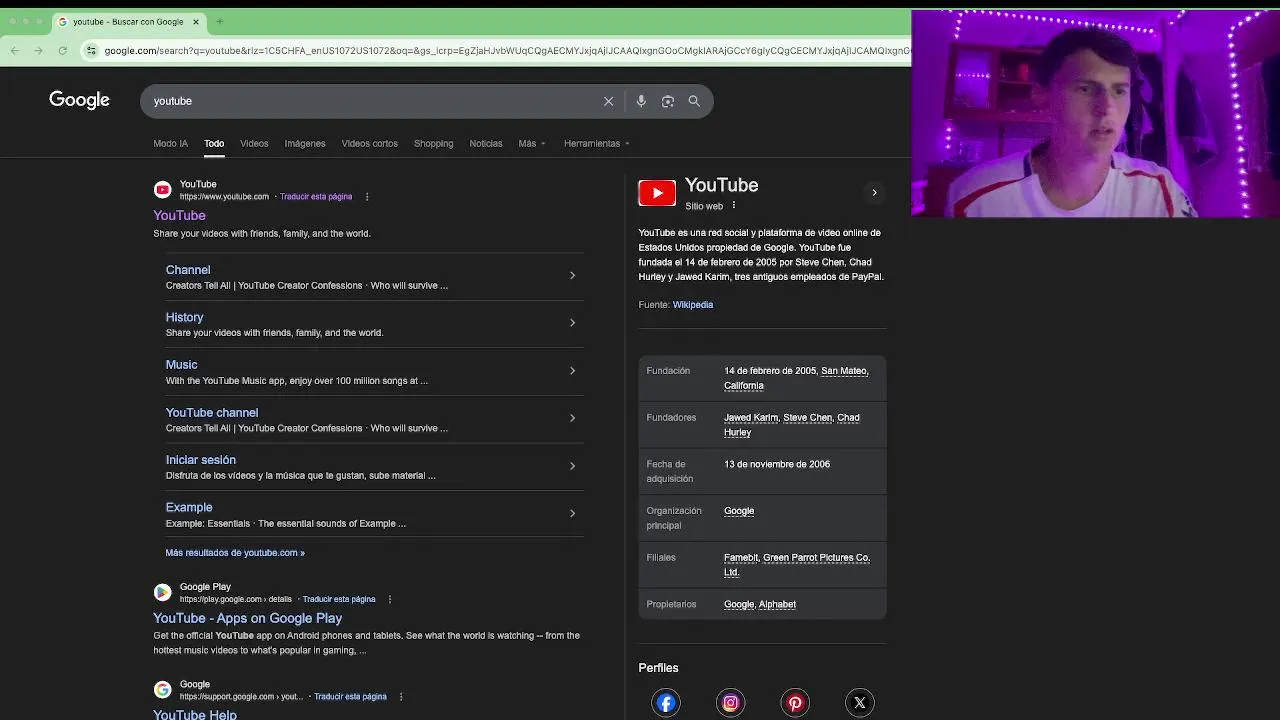Click Traducir esta página for YouTube result

tap(316, 197)
